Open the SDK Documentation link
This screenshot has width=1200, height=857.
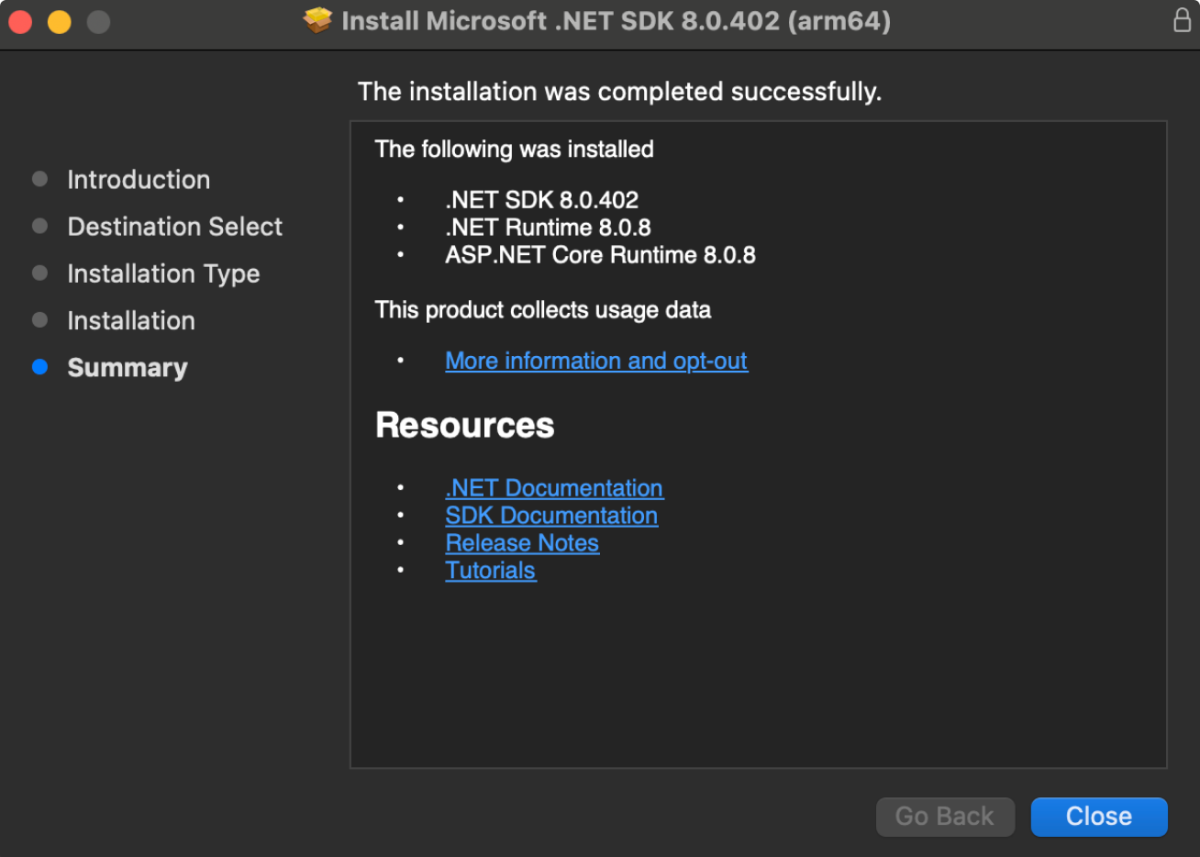[x=551, y=516]
